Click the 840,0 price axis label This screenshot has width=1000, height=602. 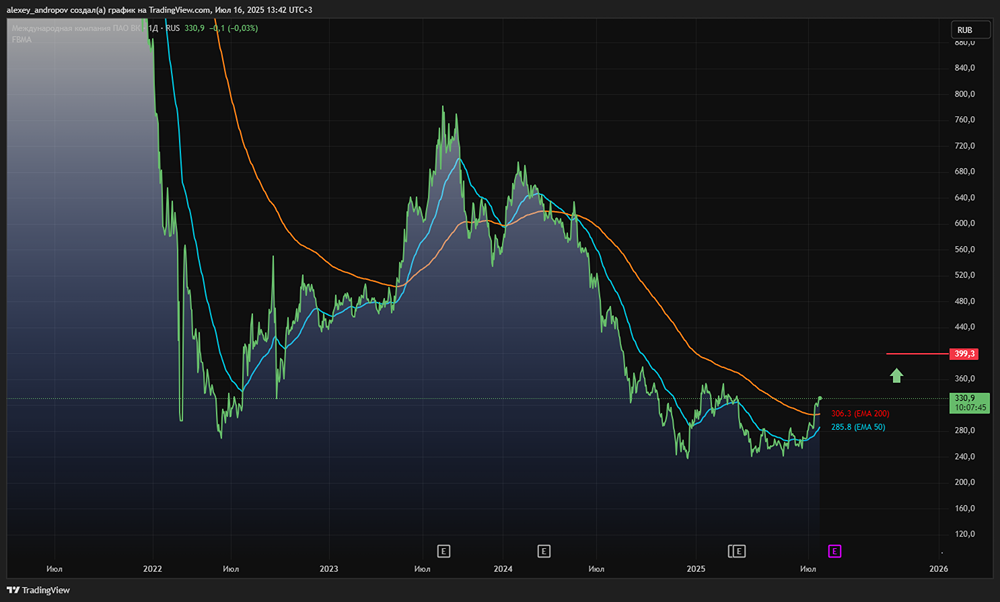click(964, 68)
